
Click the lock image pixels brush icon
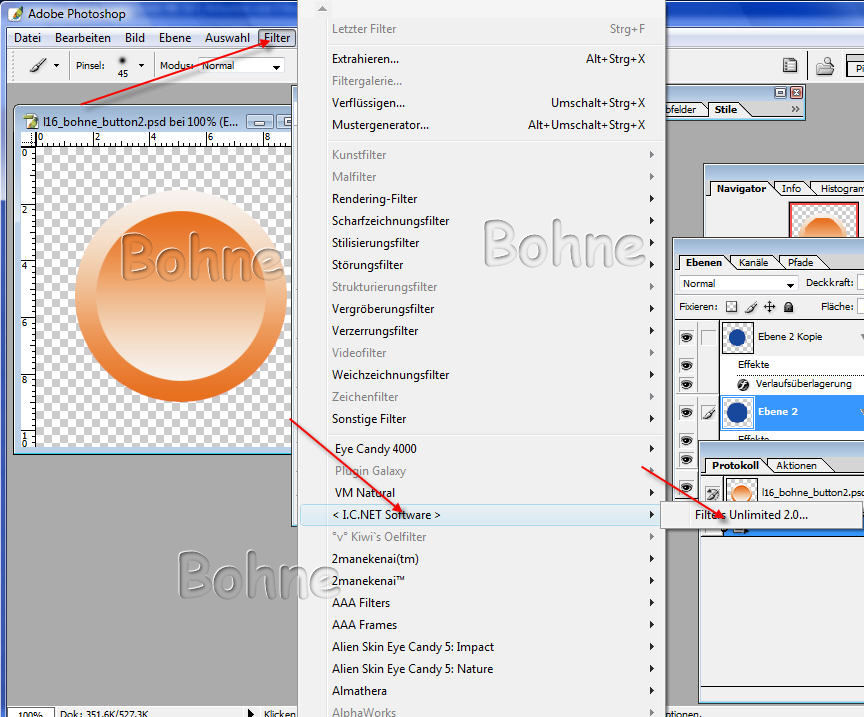tap(750, 307)
